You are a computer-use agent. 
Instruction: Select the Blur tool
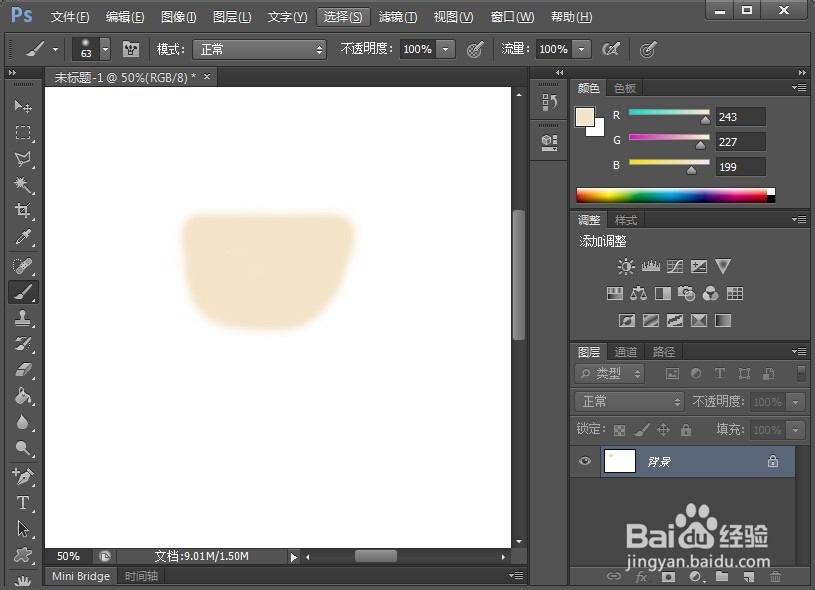(x=22, y=422)
